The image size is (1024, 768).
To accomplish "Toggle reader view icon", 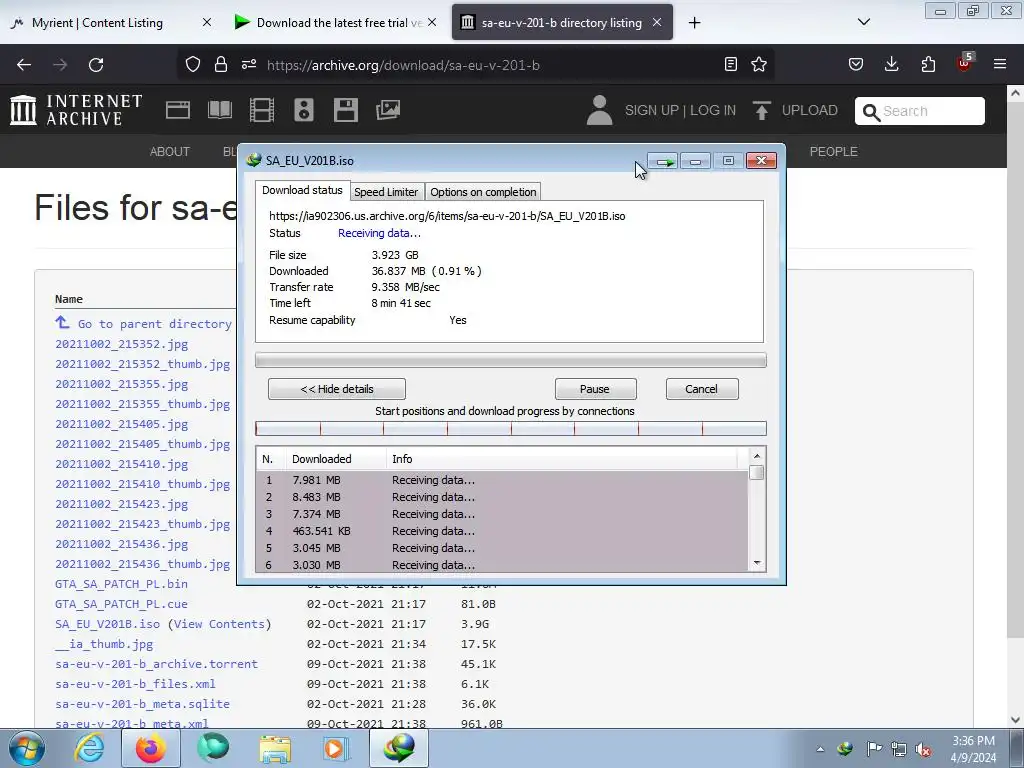I will point(731,64).
